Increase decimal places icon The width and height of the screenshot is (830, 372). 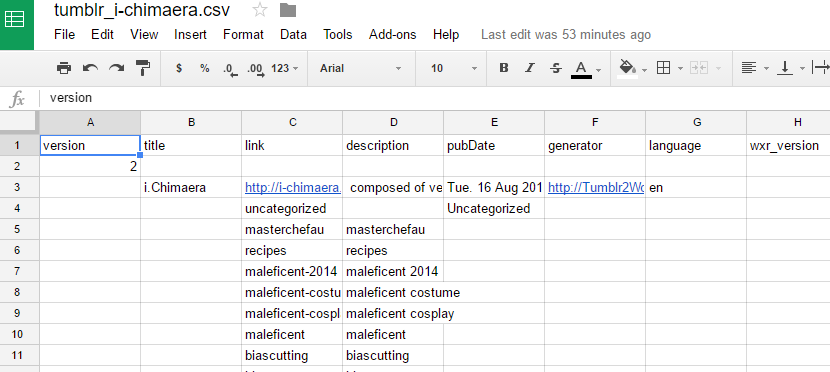click(256, 69)
